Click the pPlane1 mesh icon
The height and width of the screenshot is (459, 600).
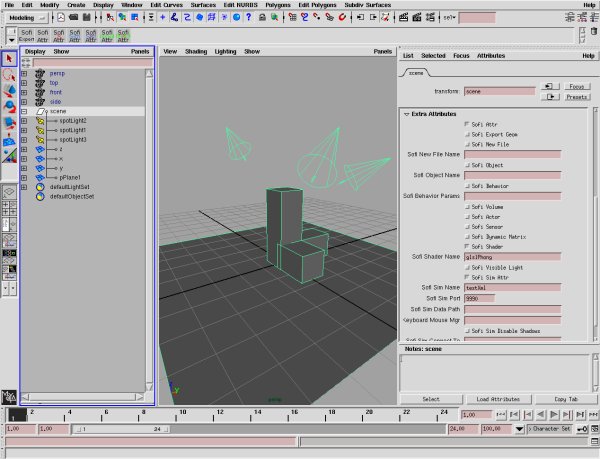(x=40, y=177)
